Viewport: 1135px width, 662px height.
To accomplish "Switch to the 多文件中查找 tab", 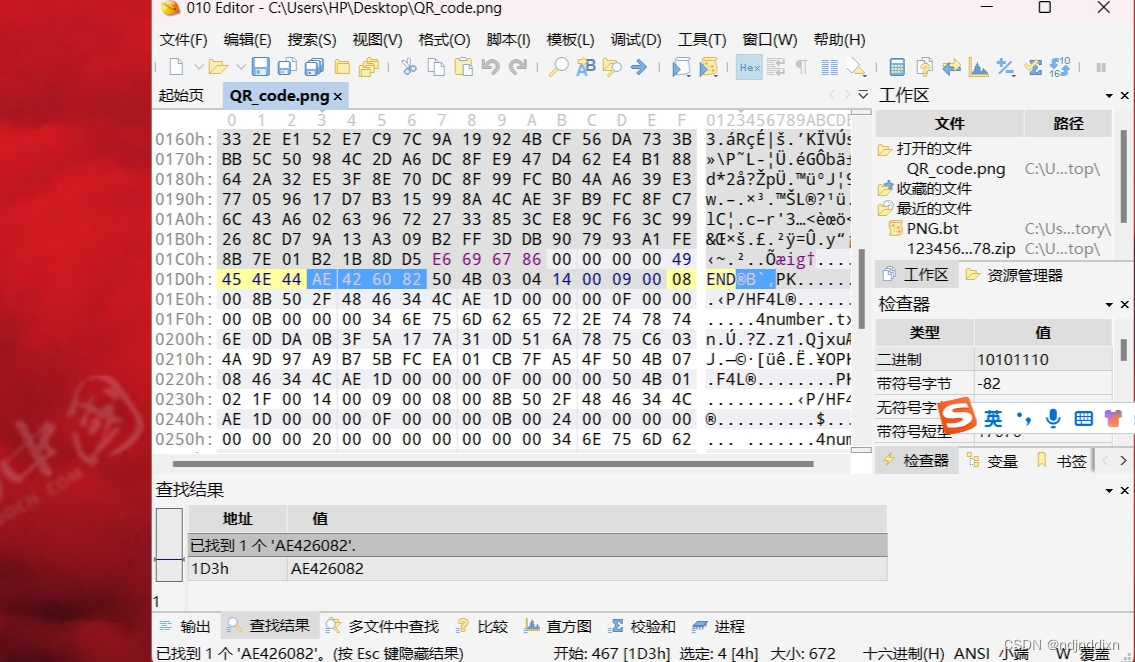I will (383, 627).
